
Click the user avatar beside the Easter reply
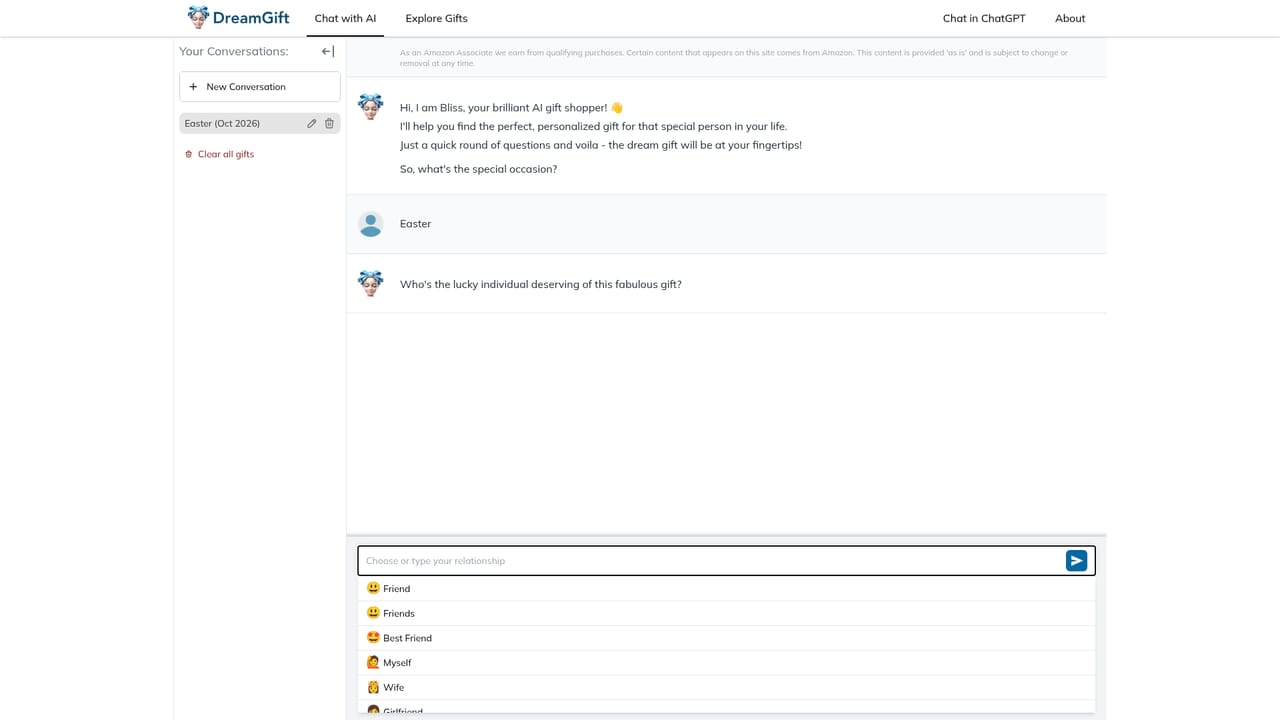(371, 224)
